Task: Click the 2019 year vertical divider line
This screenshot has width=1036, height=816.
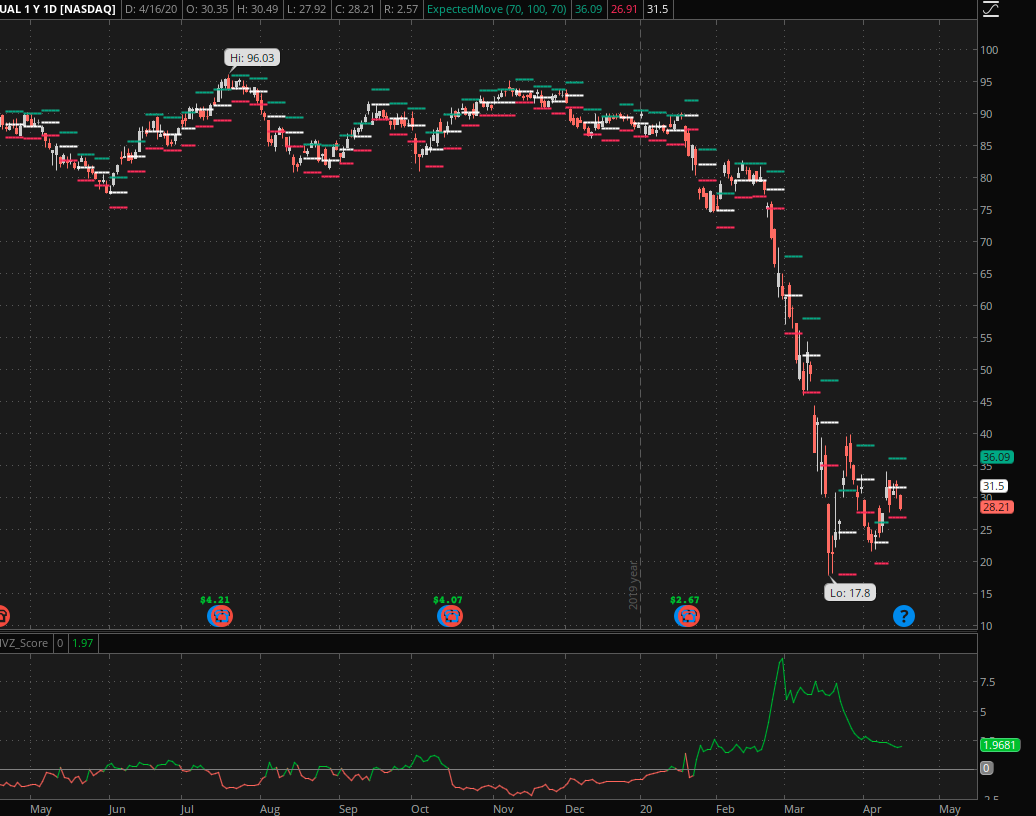Action: pyautogui.click(x=640, y=300)
